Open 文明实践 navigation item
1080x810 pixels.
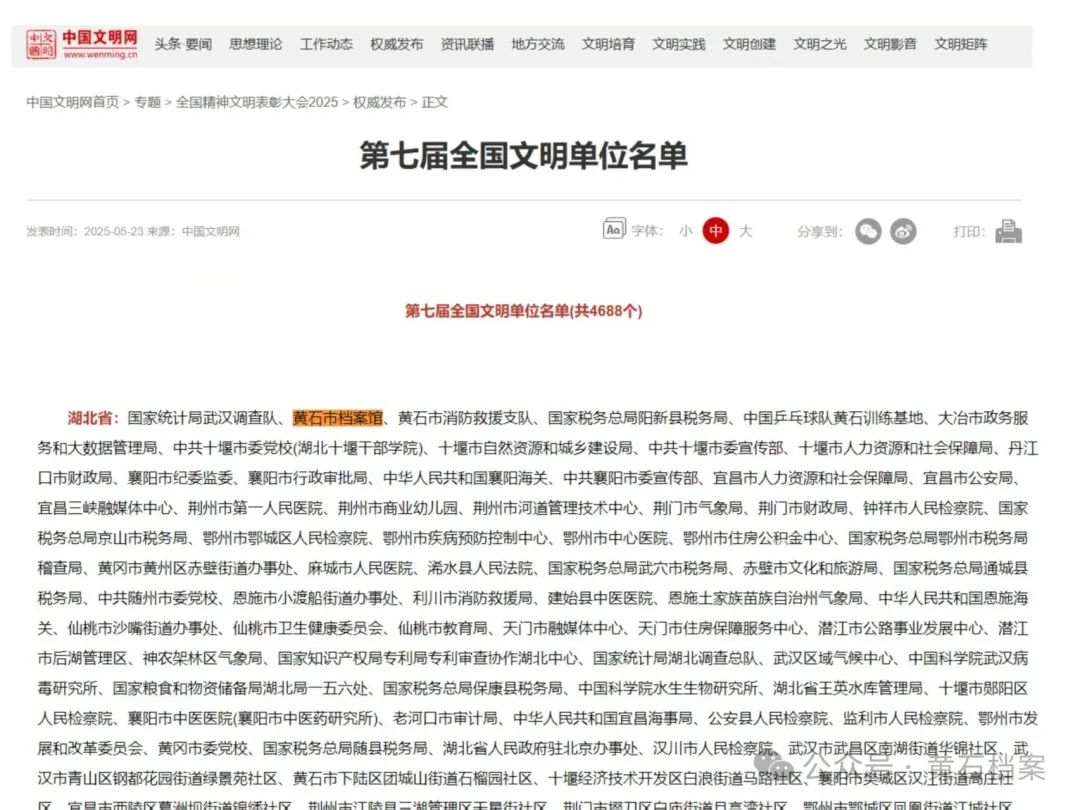(x=678, y=45)
